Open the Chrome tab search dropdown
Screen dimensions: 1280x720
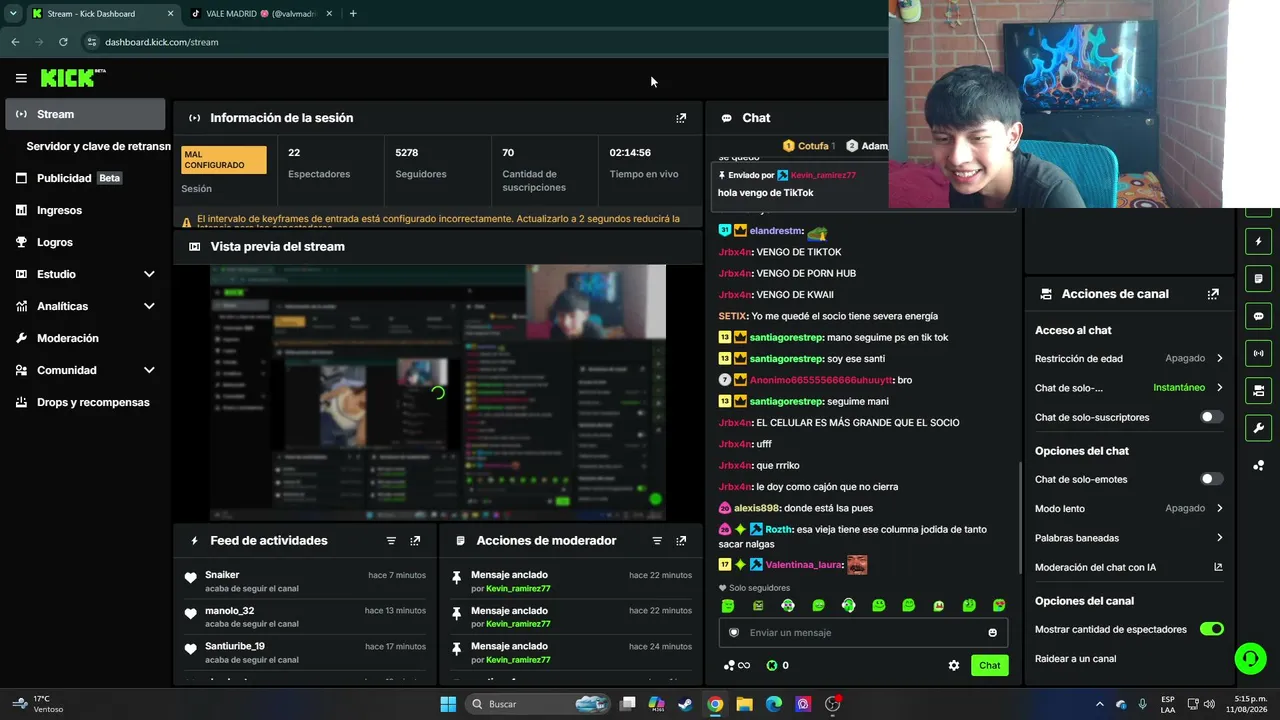pyautogui.click(x=13, y=14)
